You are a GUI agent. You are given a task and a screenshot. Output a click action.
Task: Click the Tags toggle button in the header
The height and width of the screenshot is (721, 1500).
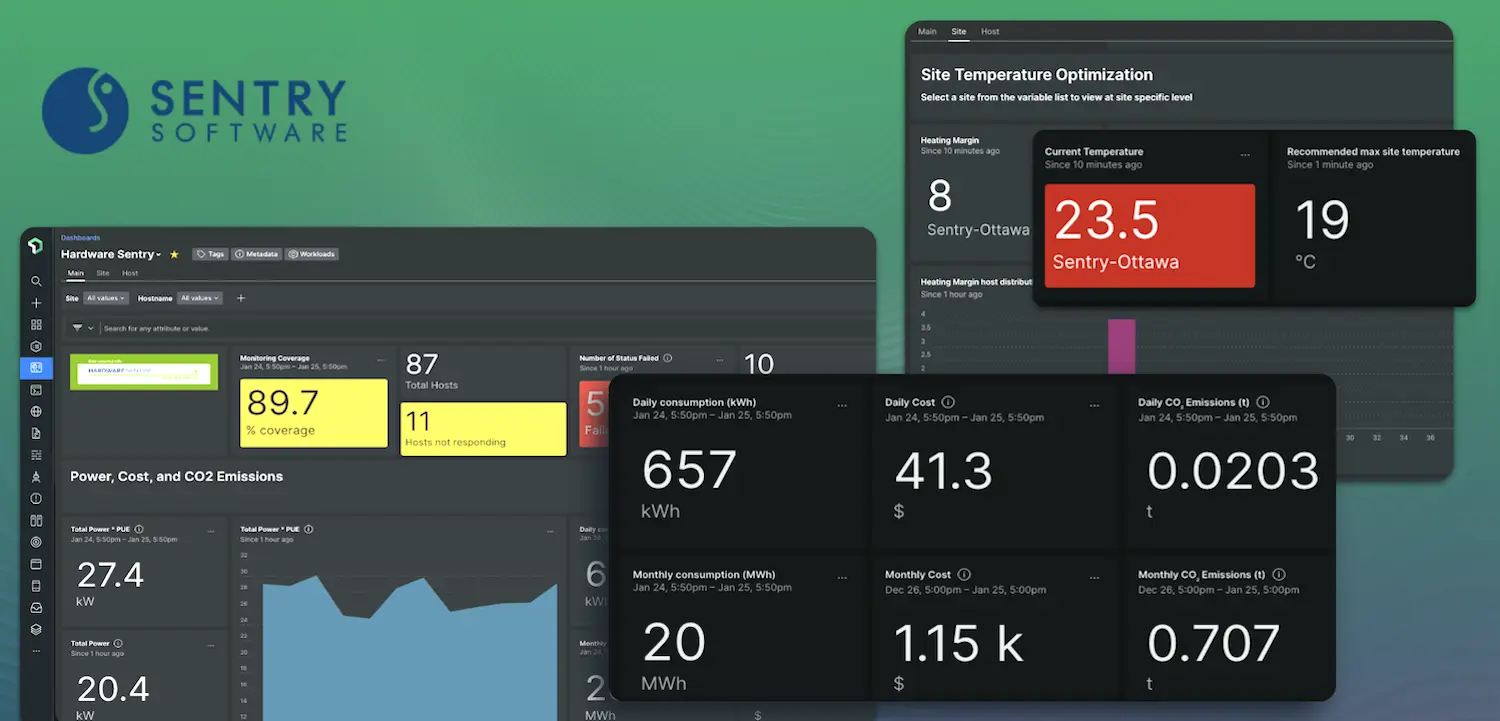point(210,254)
